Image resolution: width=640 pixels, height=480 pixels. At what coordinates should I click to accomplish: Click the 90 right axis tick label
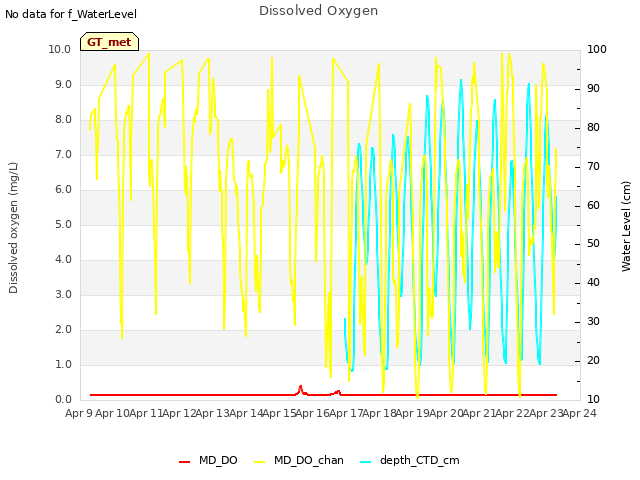(x=593, y=89)
